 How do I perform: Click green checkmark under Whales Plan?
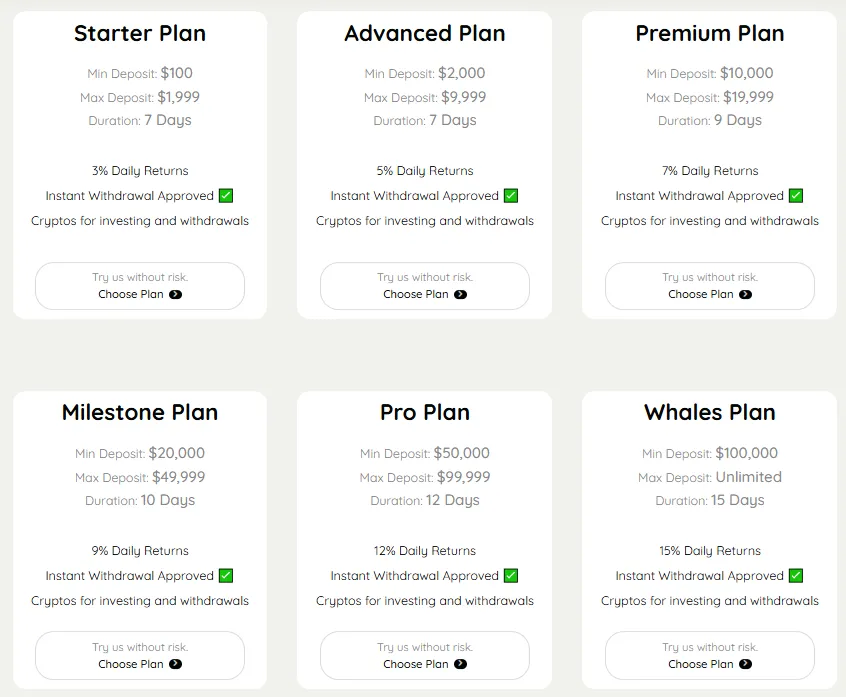pos(796,576)
